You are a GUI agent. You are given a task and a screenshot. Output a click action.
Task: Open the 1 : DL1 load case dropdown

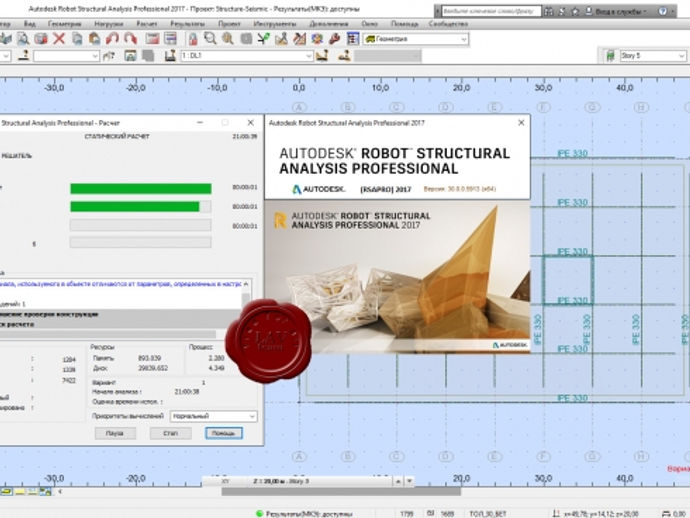tap(247, 56)
